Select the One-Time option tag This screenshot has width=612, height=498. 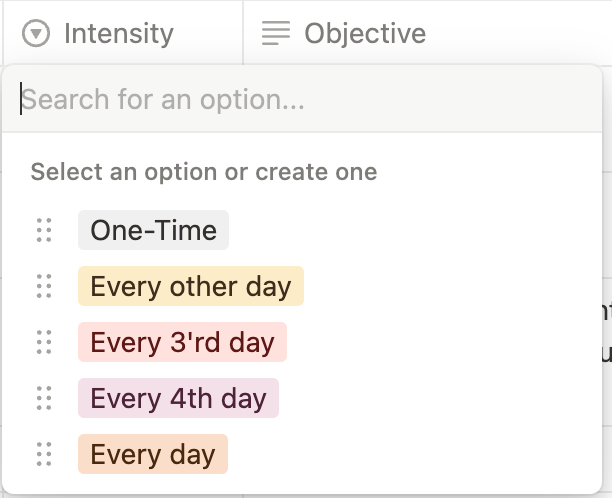click(x=153, y=230)
